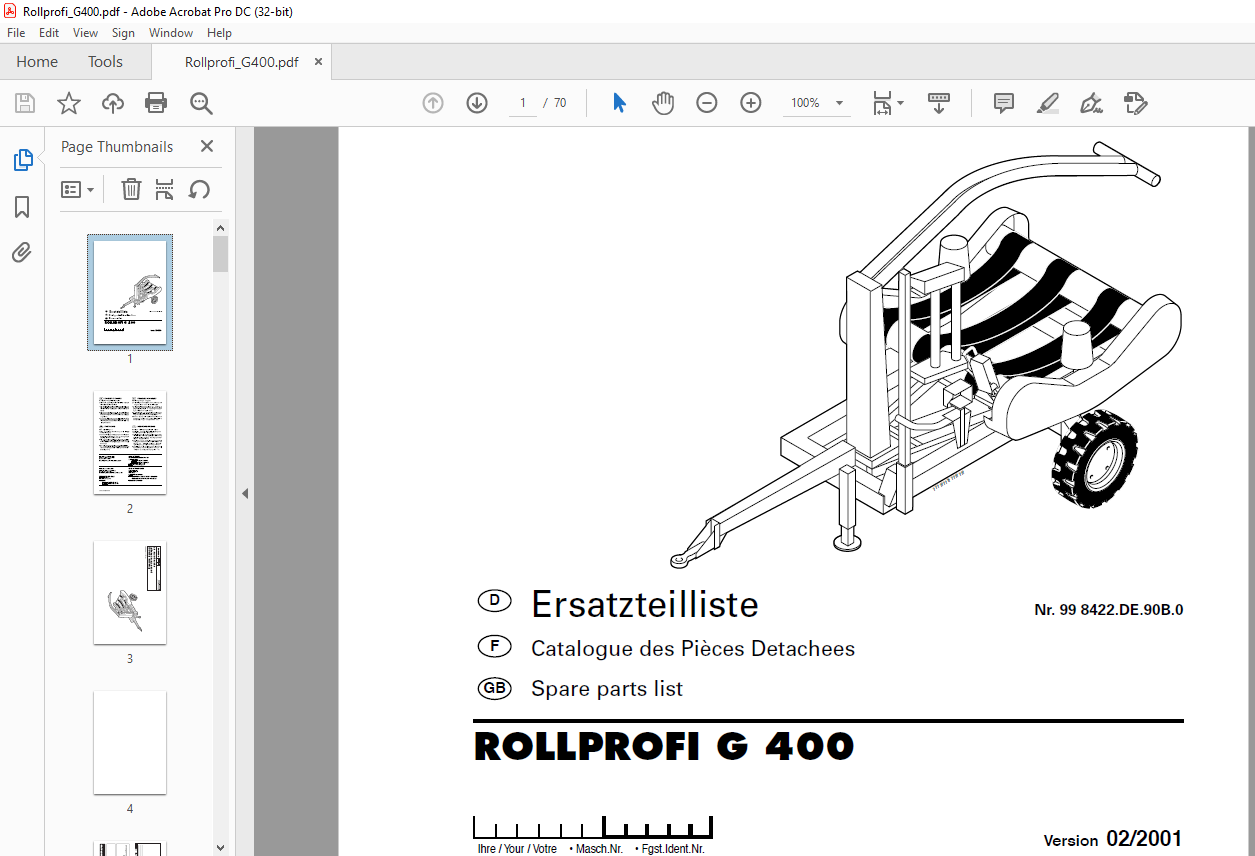
Task: Print the document using printer icon
Action: tap(156, 103)
